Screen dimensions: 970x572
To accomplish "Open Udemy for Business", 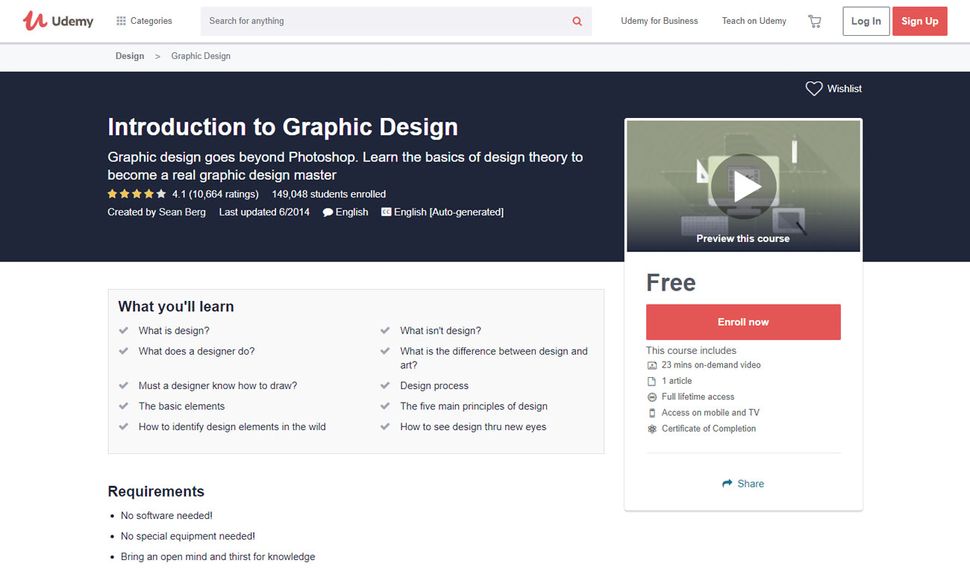I will tap(659, 21).
